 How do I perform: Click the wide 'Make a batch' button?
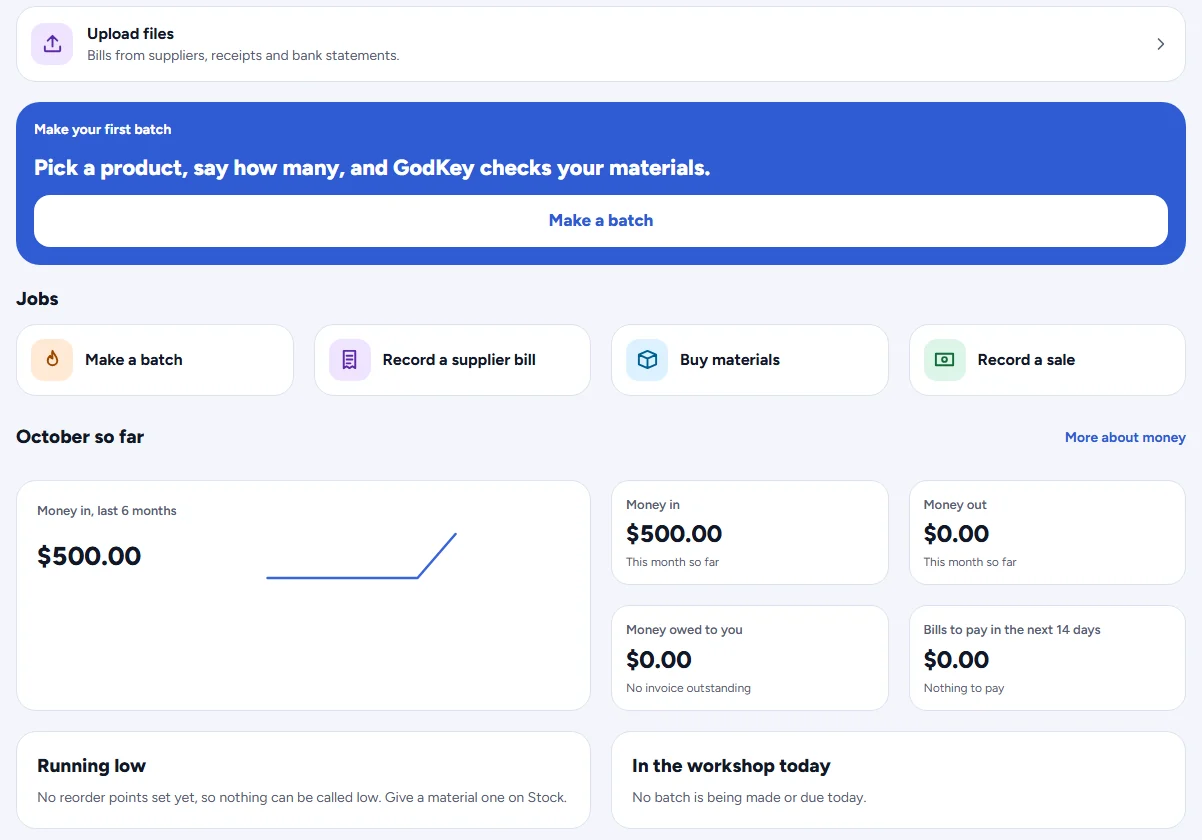[601, 221]
